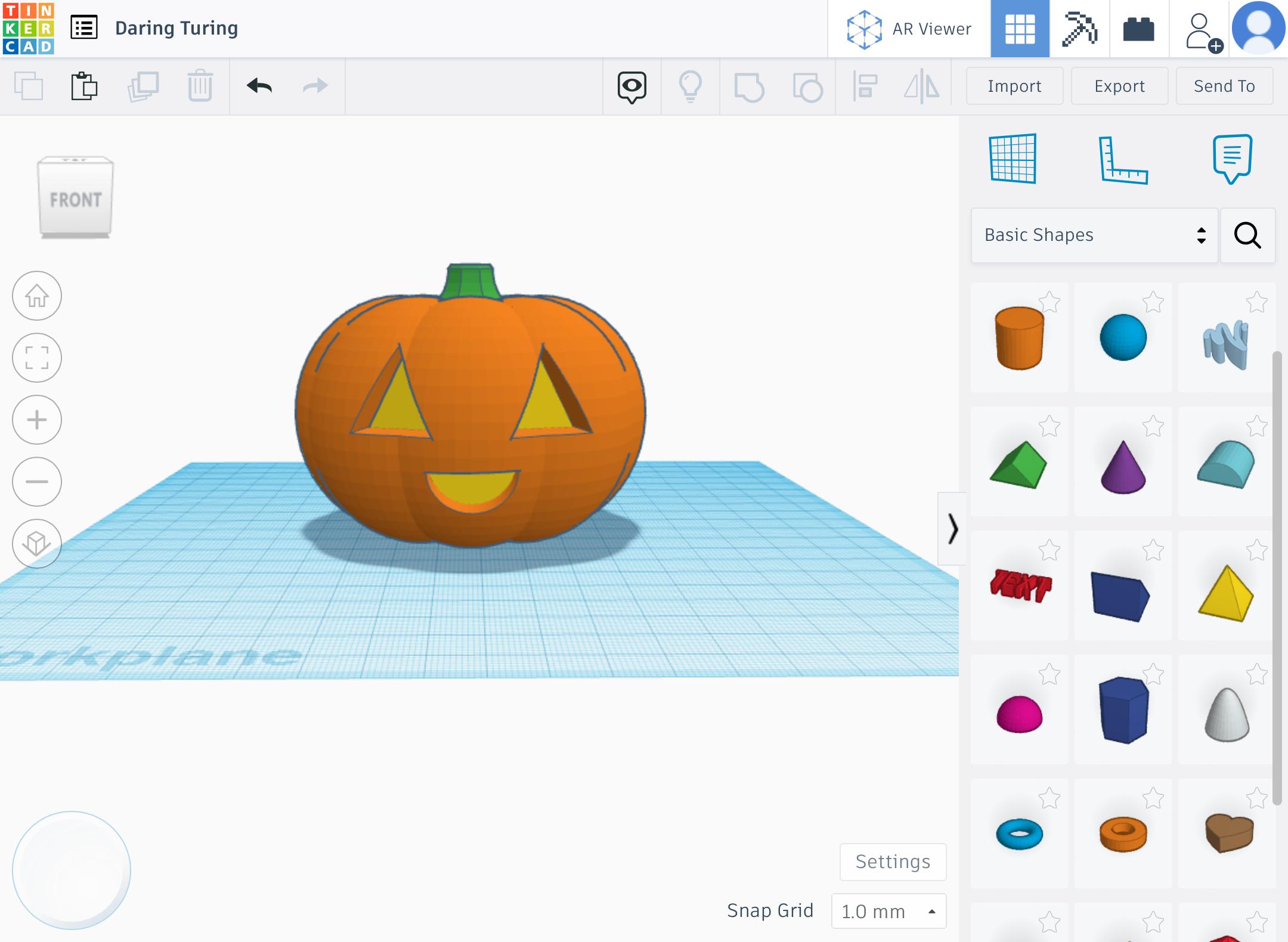Open the Snap Grid 1.0 mm dropdown
The height and width of the screenshot is (942, 1288).
click(x=888, y=911)
